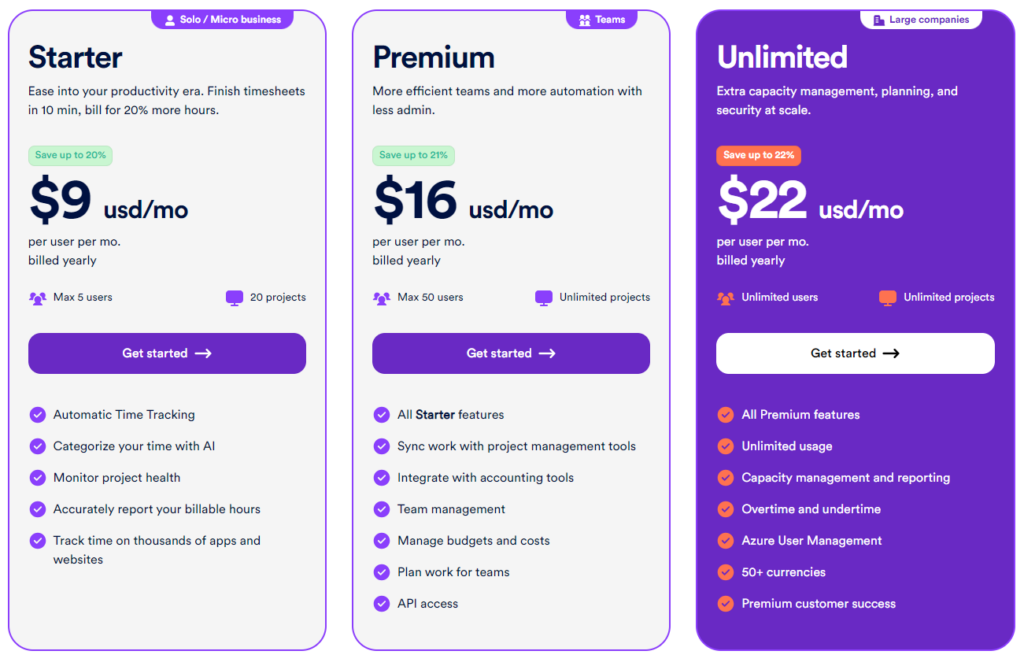Click the orange Save up to 22% tag

758,156
